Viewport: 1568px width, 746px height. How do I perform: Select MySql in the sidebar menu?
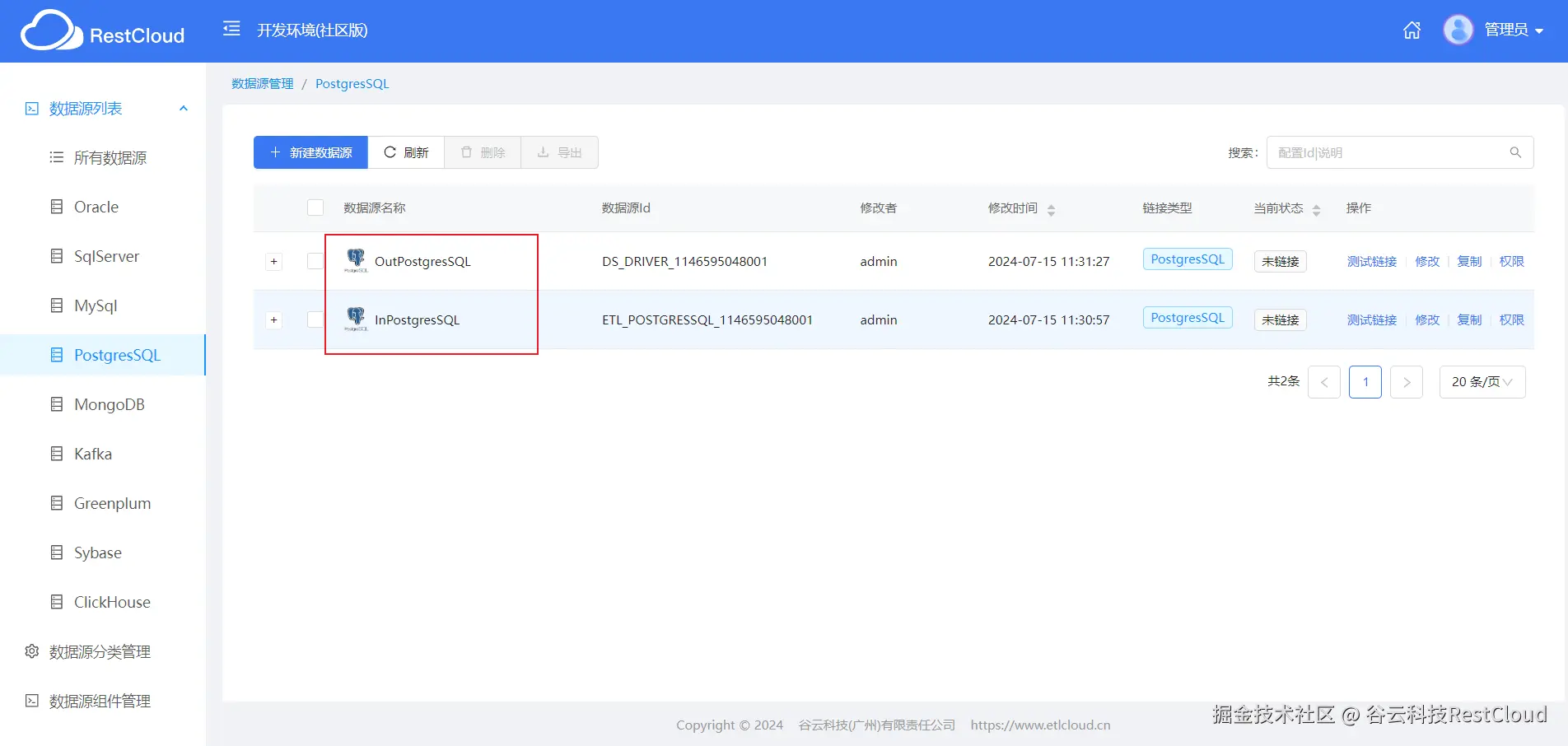[x=103, y=305]
